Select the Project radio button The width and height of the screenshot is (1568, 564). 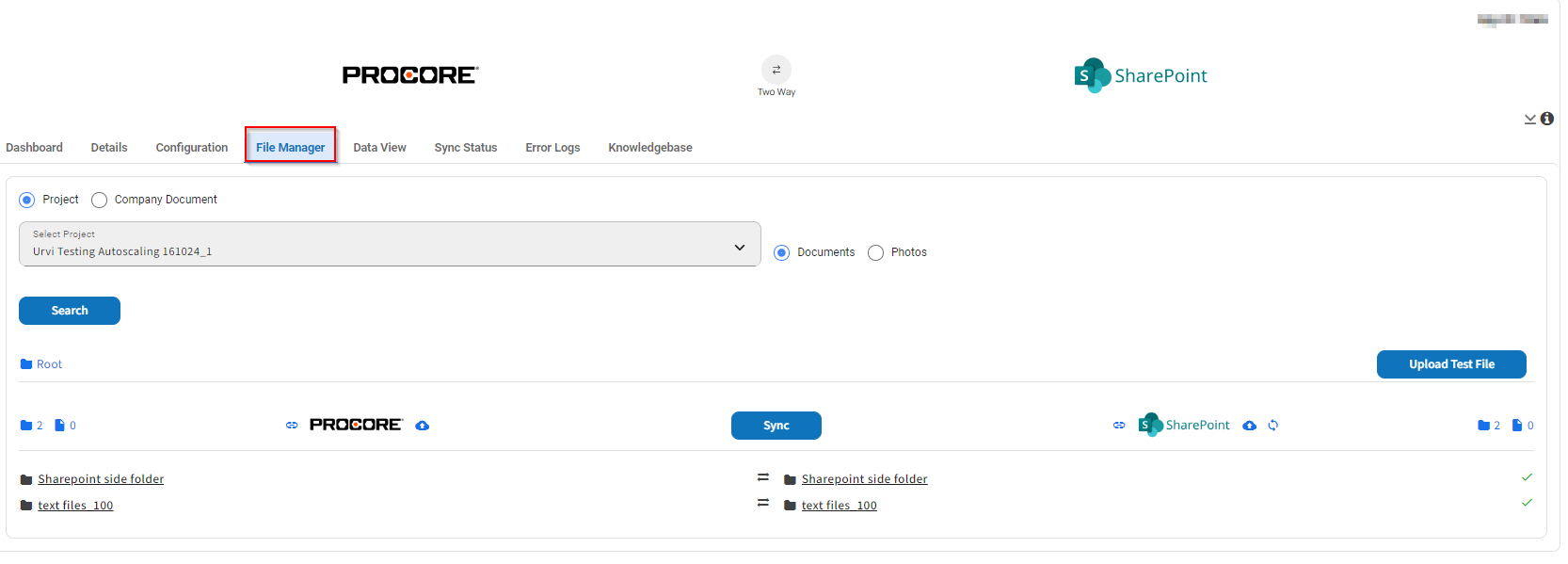coord(27,200)
